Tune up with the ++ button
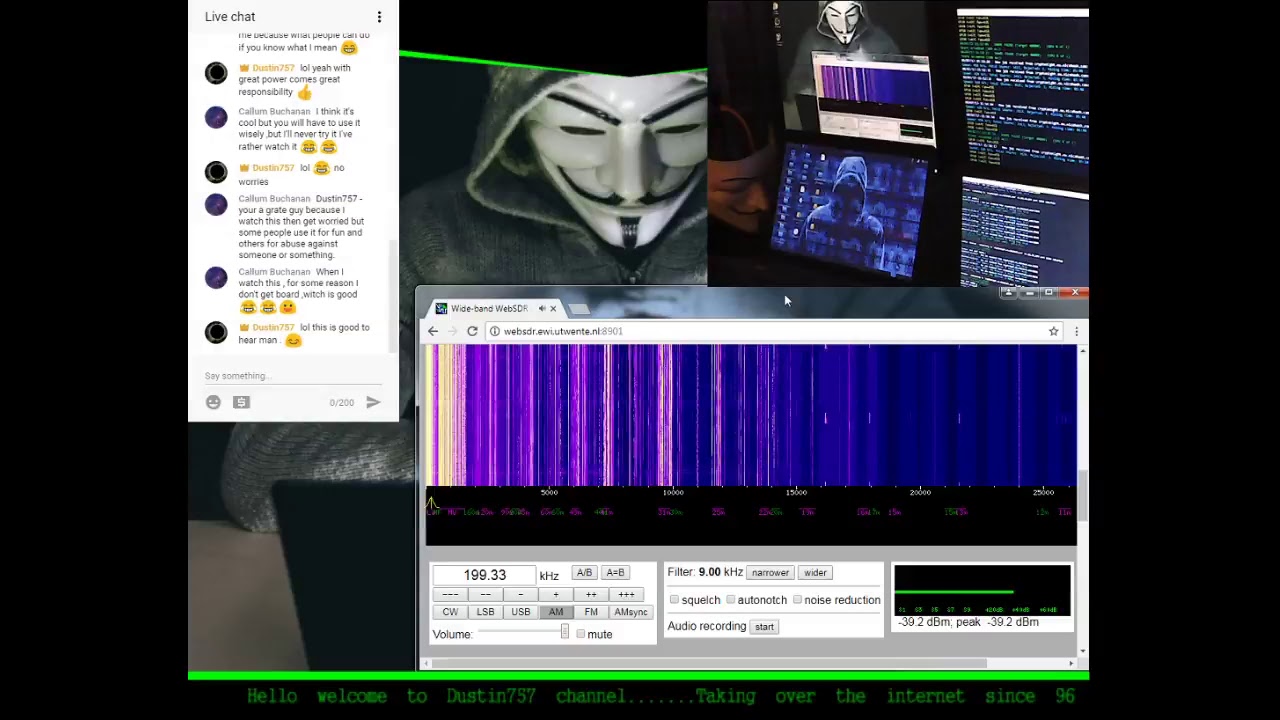Viewport: 1280px width, 720px height. tap(591, 595)
